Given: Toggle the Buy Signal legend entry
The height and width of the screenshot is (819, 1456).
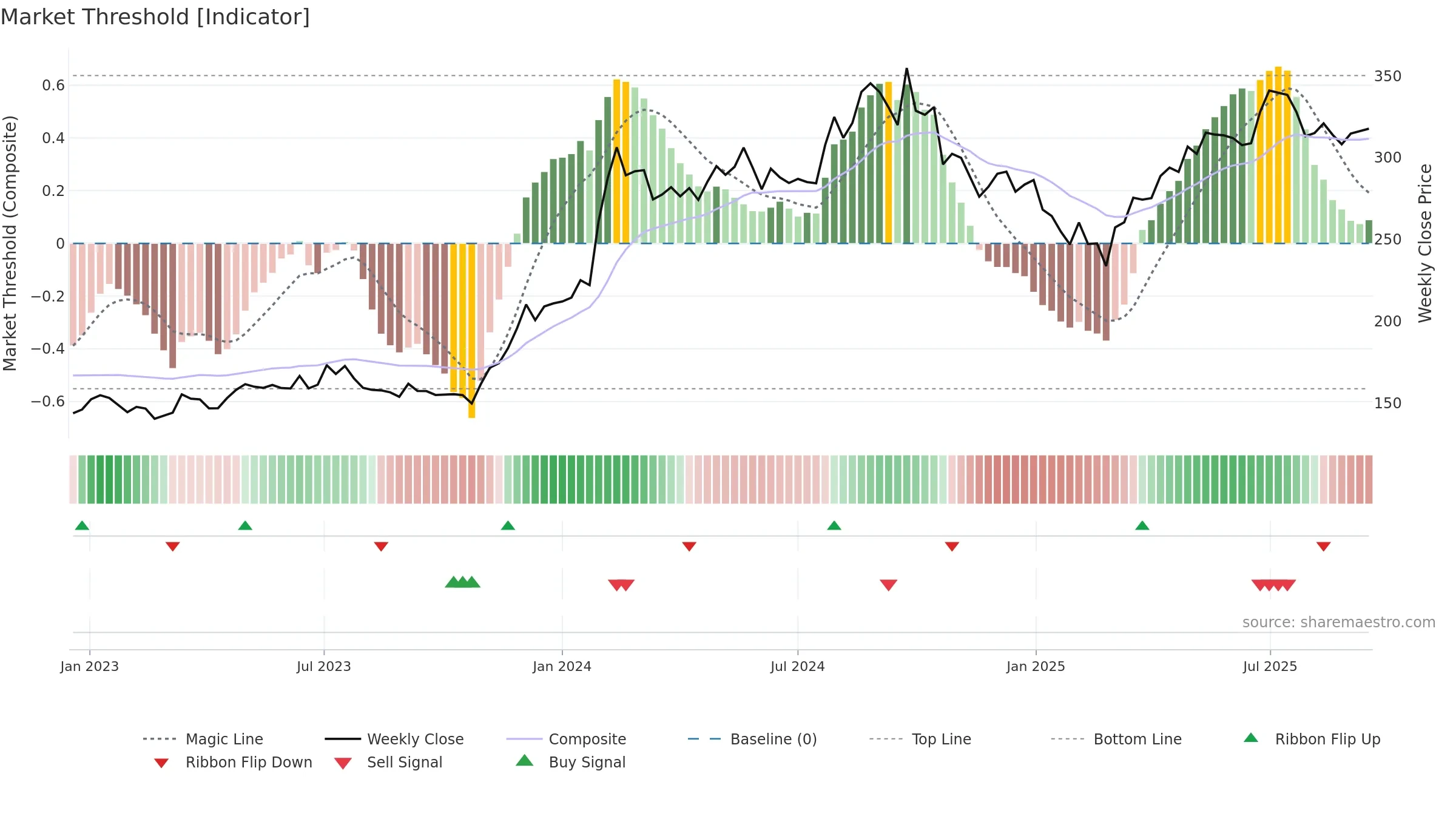Looking at the screenshot, I should click(570, 762).
